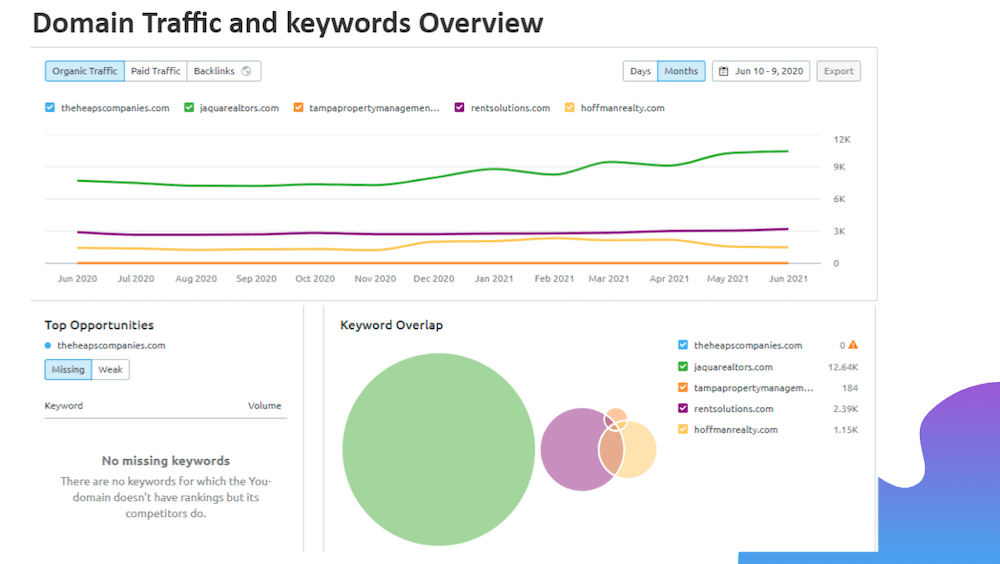Uncheck theheapscompanies.com in the chart legend
This screenshot has height=564, width=1000.
(x=50, y=108)
